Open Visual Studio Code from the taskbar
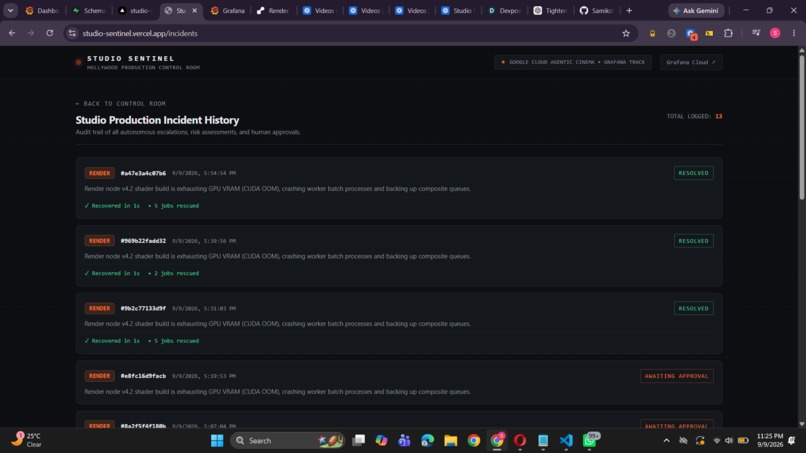The image size is (806, 453). point(566,441)
